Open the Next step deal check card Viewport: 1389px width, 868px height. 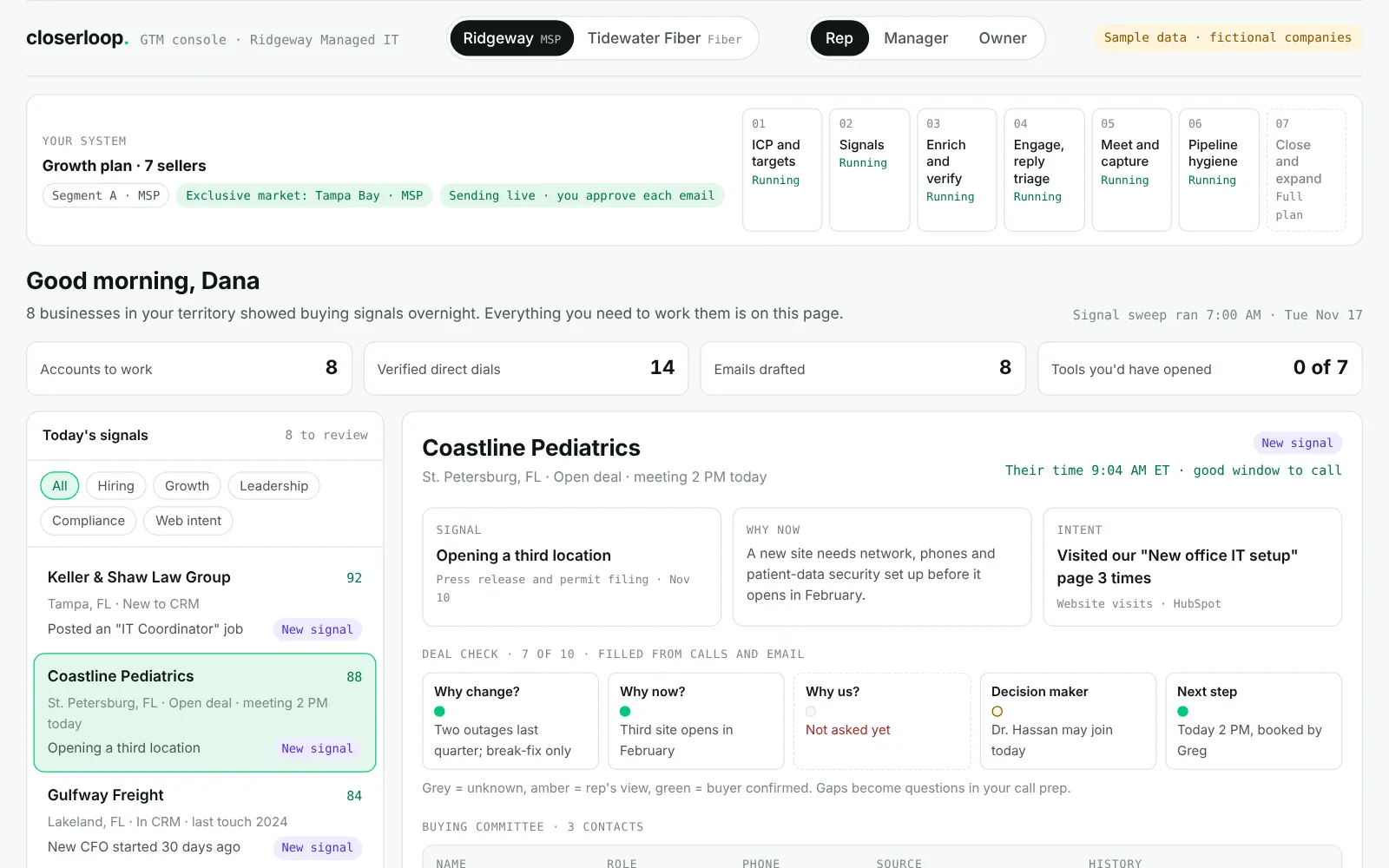tap(1254, 721)
